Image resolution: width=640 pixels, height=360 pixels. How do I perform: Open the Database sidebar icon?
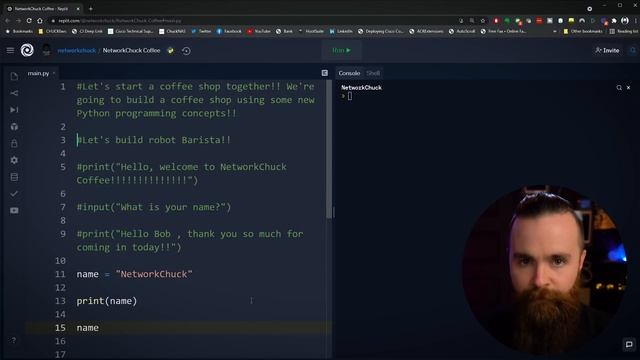(14, 177)
